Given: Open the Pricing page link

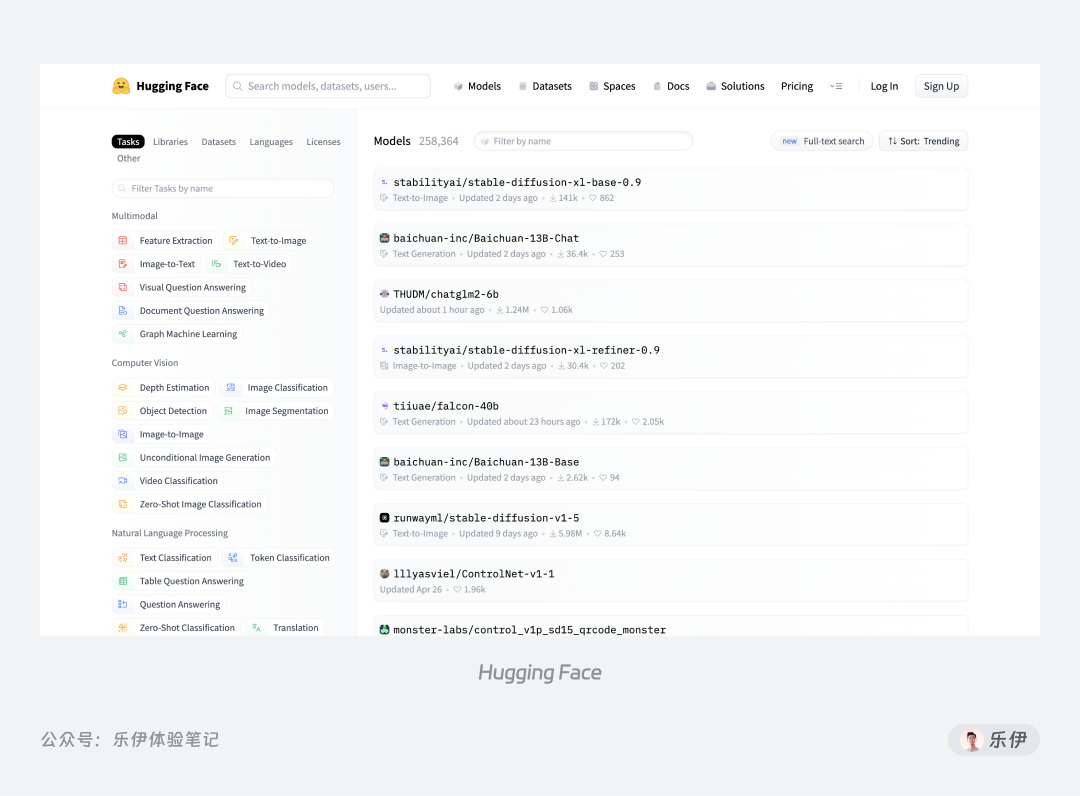Looking at the screenshot, I should (x=797, y=86).
